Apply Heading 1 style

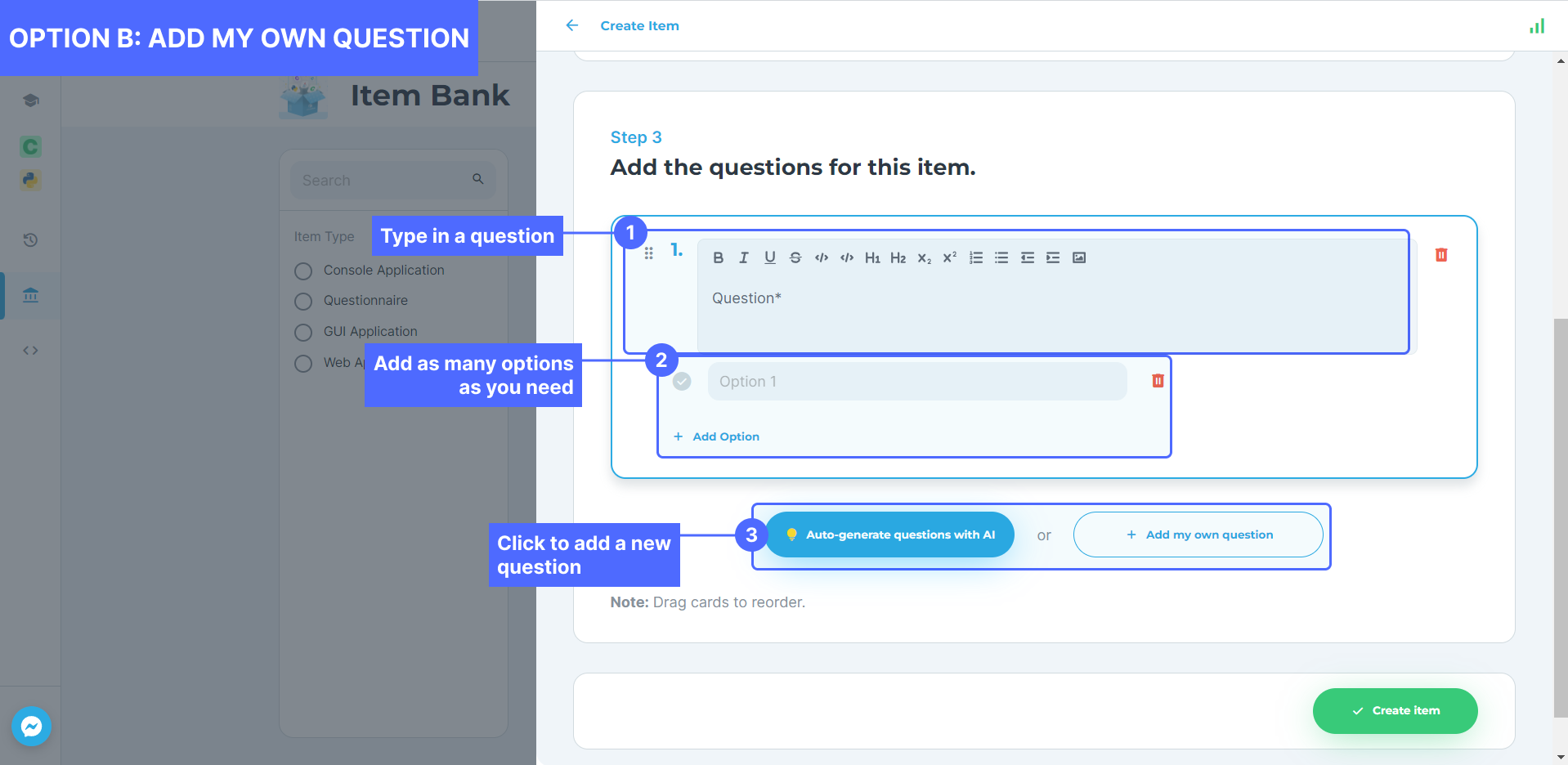pyautogui.click(x=872, y=257)
